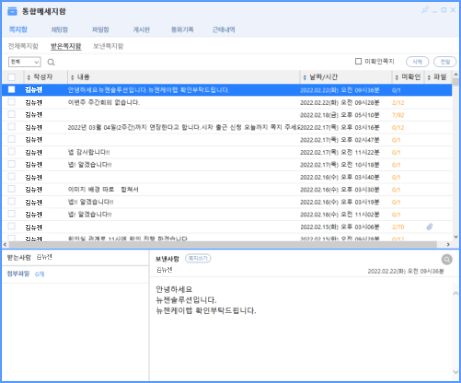Click the date 2022.02.16(수) 오전 11시02분
This screenshot has height=383, width=461.
click(x=340, y=215)
